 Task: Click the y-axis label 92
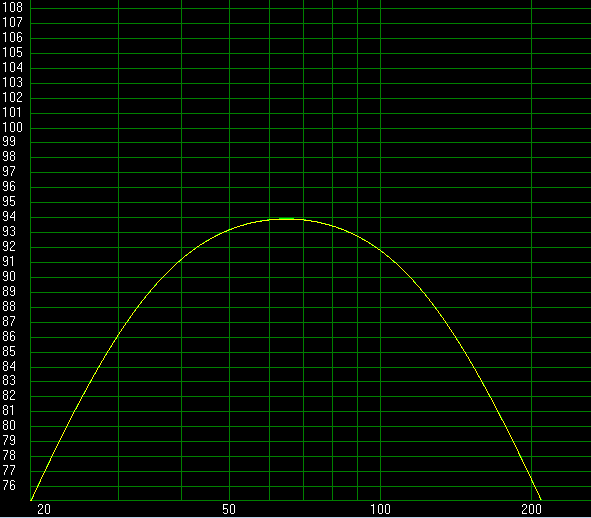click(x=9, y=246)
